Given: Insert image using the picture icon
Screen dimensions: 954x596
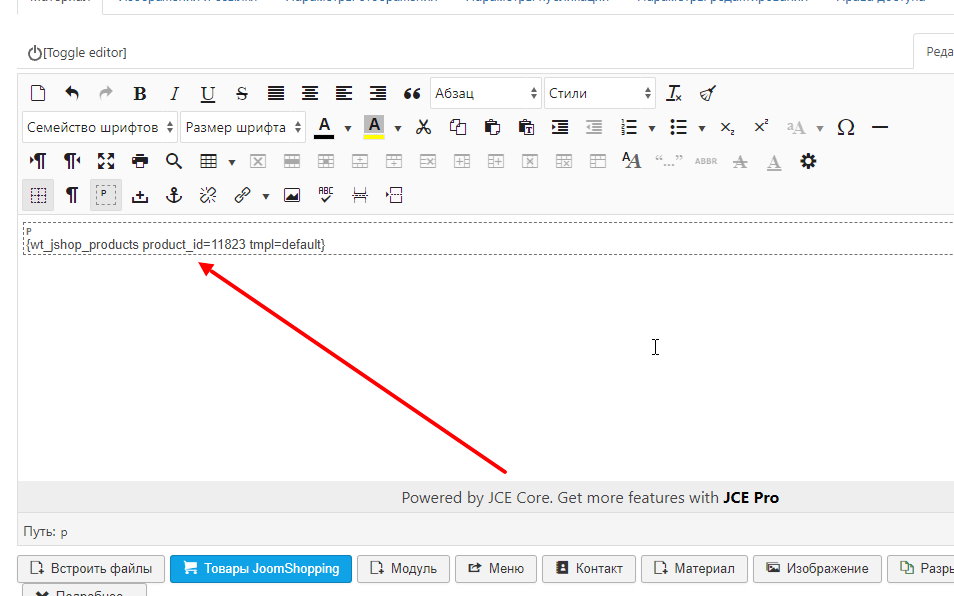Looking at the screenshot, I should 292,195.
